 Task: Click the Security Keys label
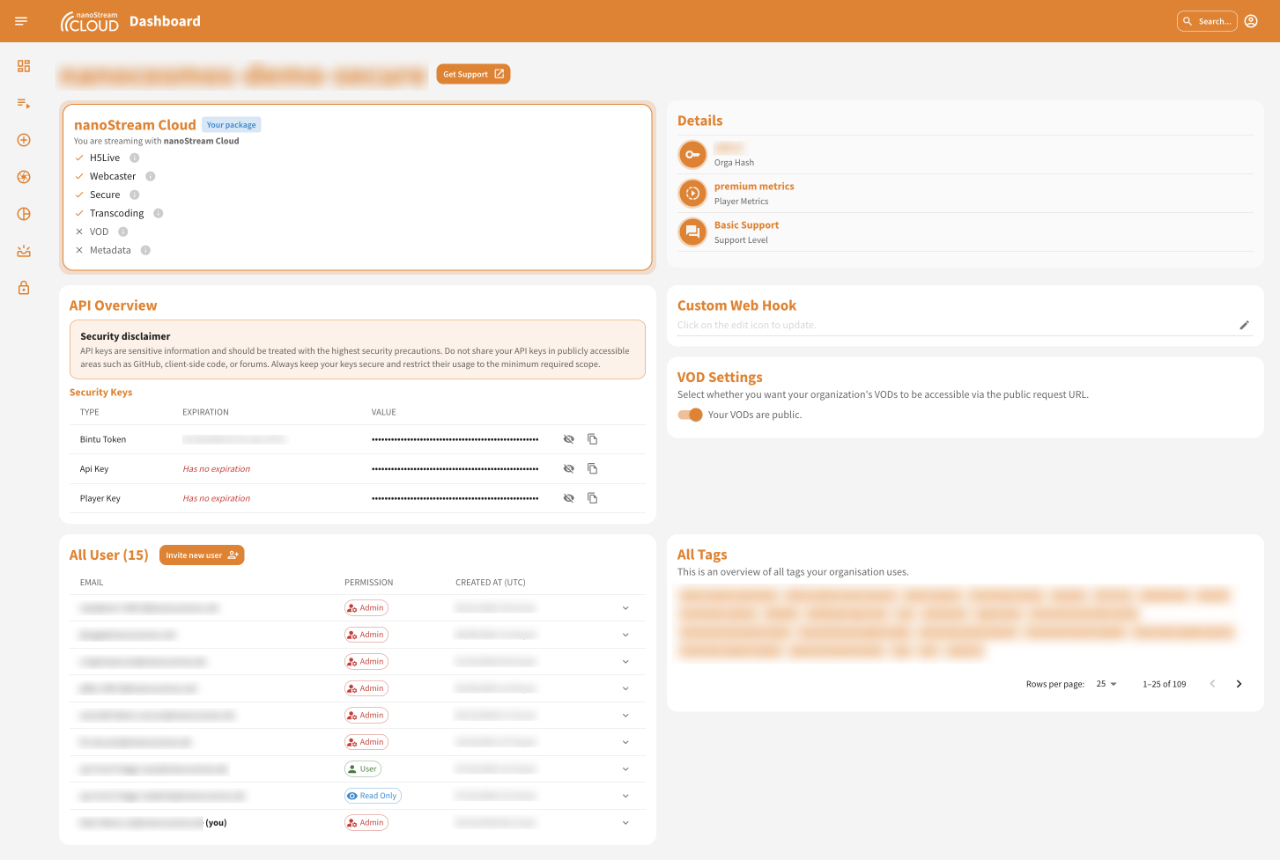[x=100, y=392]
